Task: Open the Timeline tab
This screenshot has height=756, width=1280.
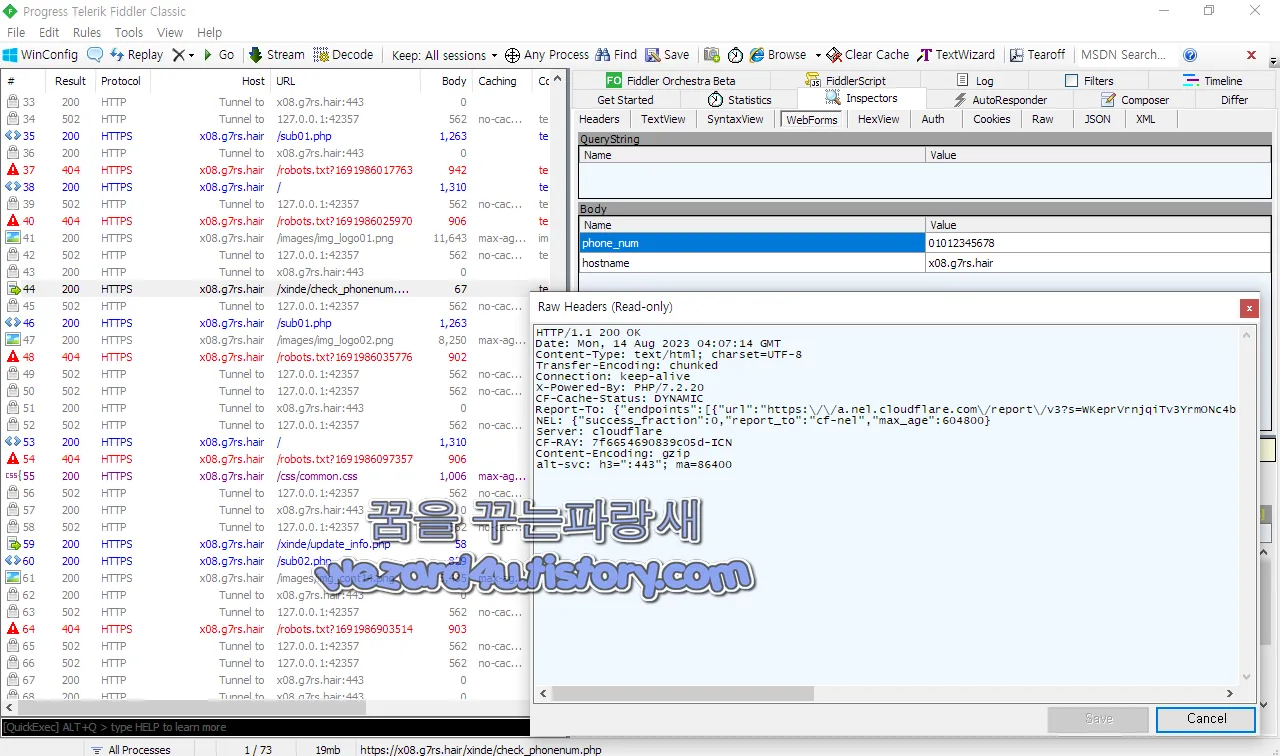Action: pyautogui.click(x=1212, y=81)
